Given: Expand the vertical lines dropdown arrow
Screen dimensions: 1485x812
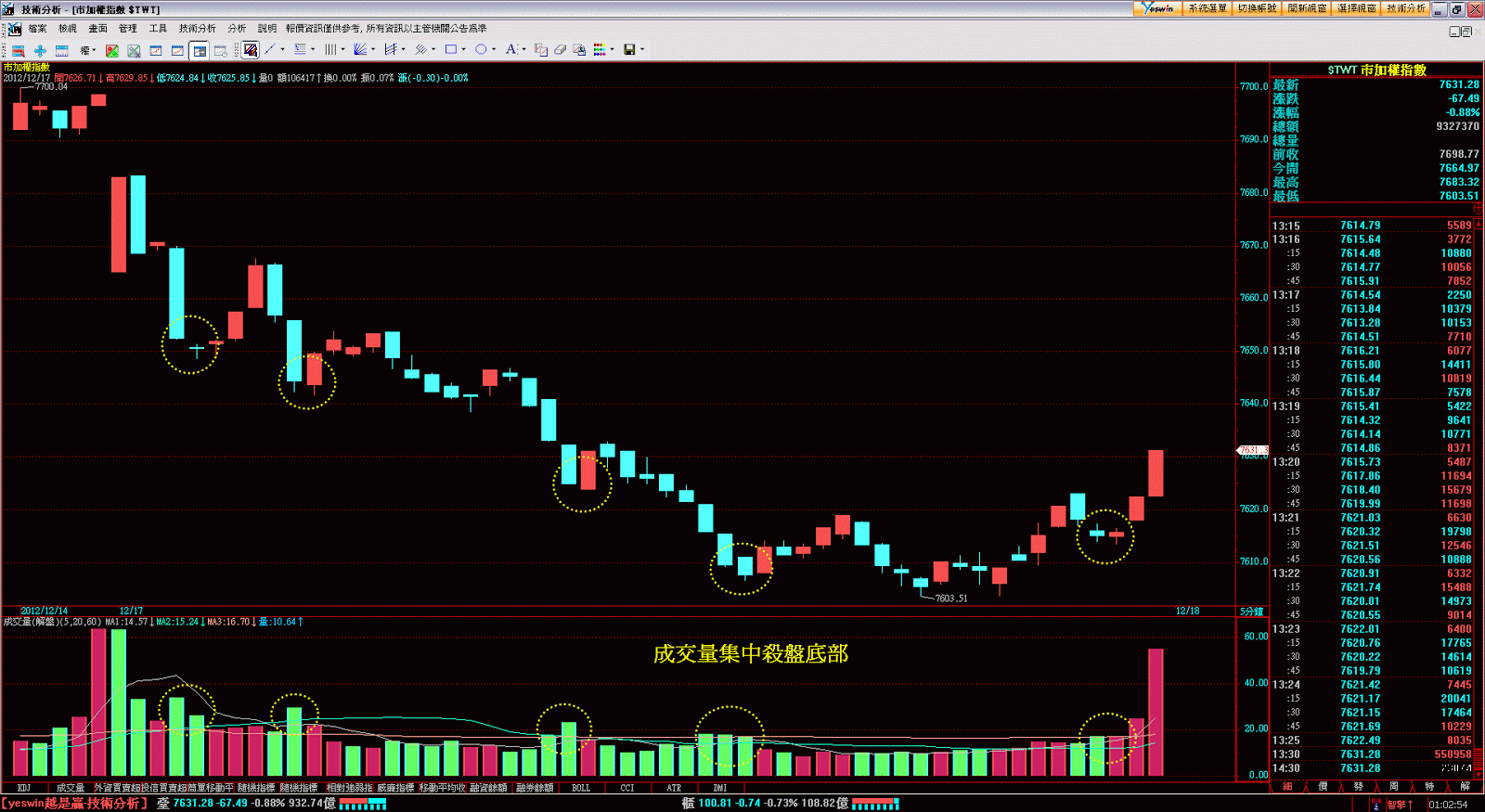Looking at the screenshot, I should coord(342,50).
